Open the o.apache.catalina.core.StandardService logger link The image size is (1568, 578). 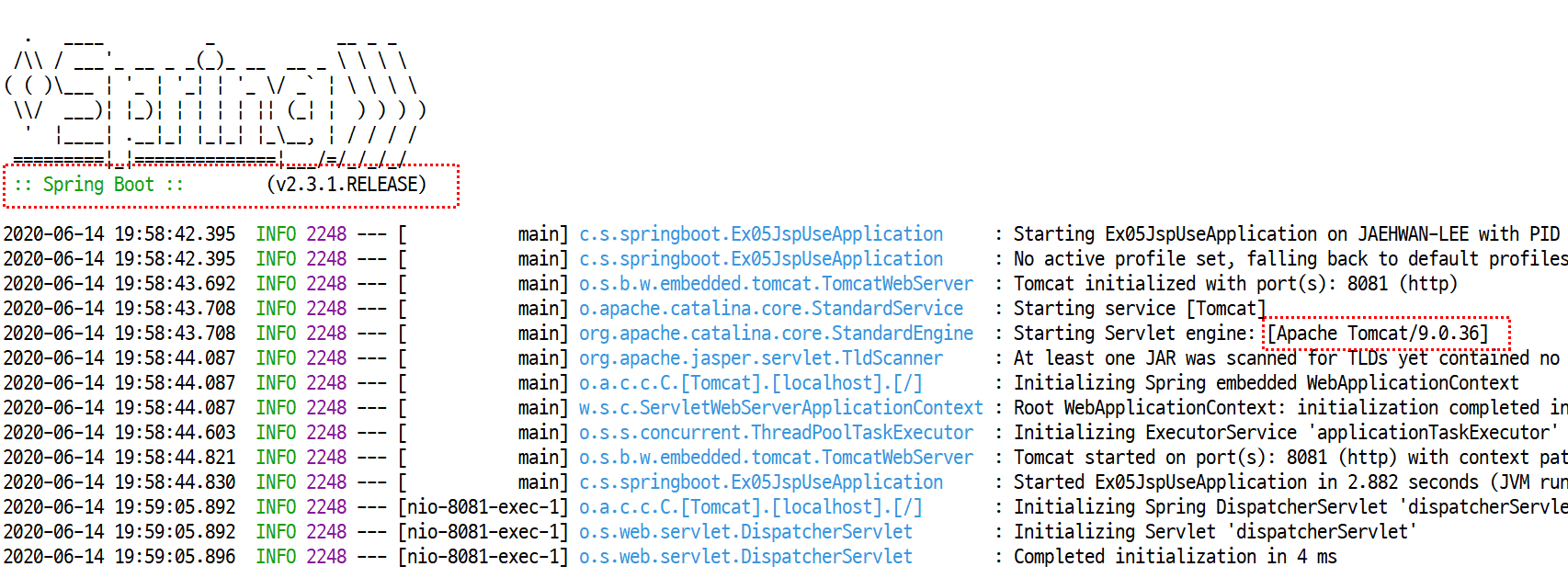coord(771,309)
